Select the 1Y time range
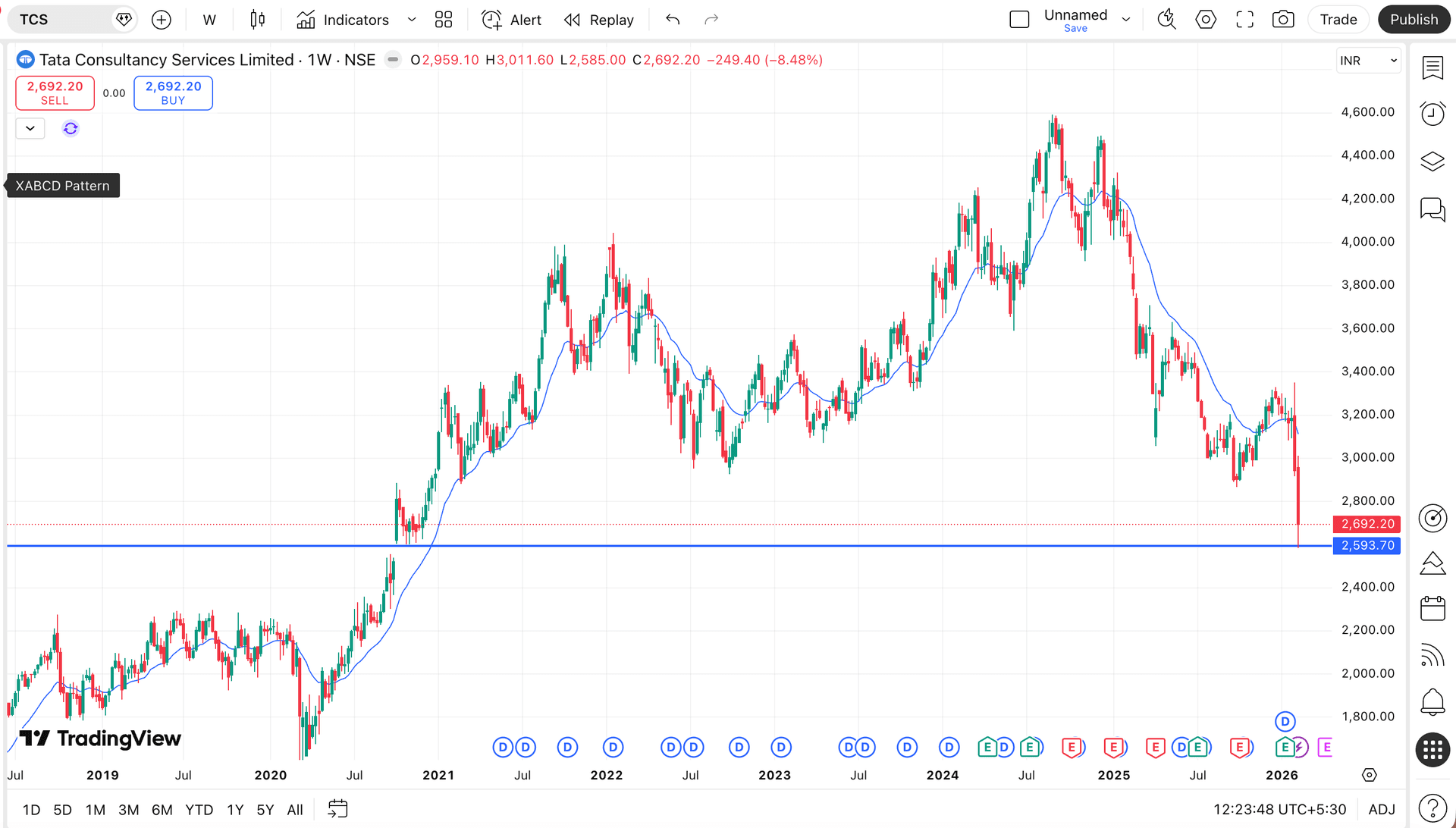This screenshot has height=828, width=1456. click(235, 810)
